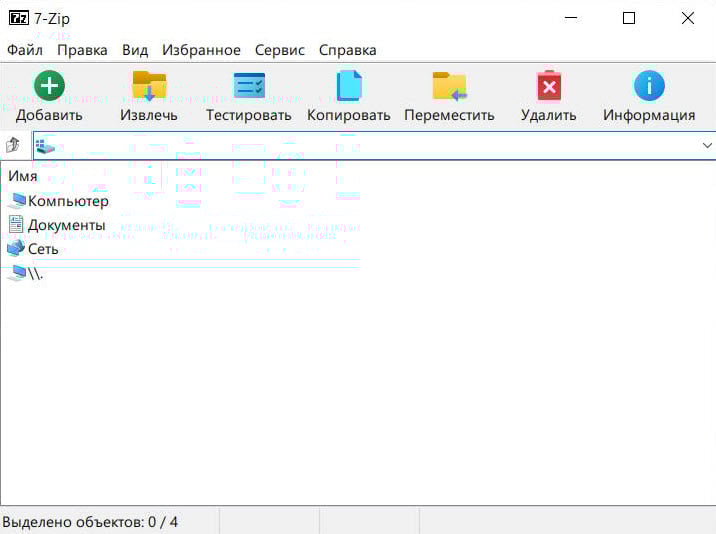The height and width of the screenshot is (534, 716).
Task: Click the Копировать (Copy) blue document icon
Action: click(349, 85)
